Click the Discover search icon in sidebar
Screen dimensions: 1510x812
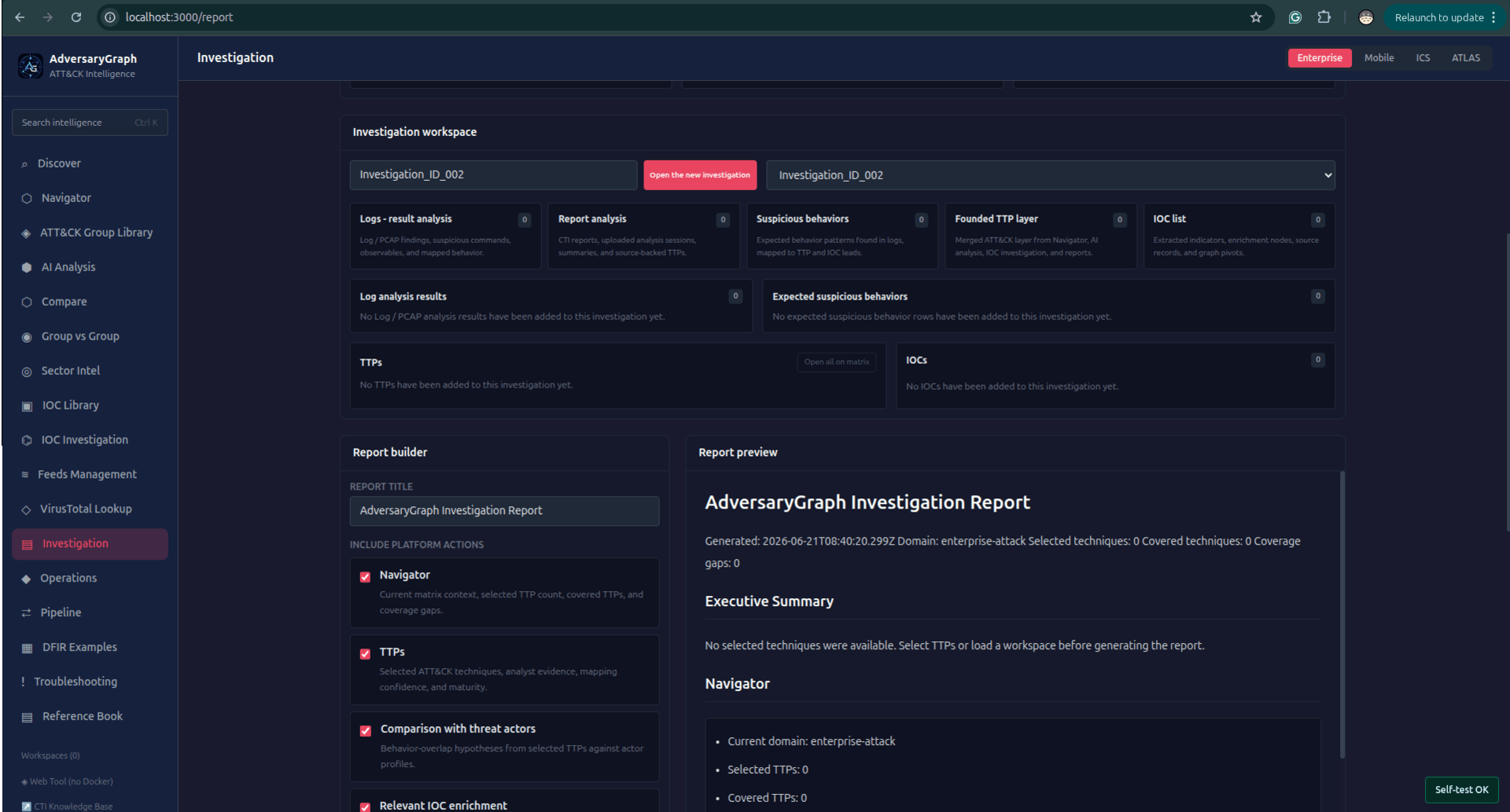click(x=24, y=164)
